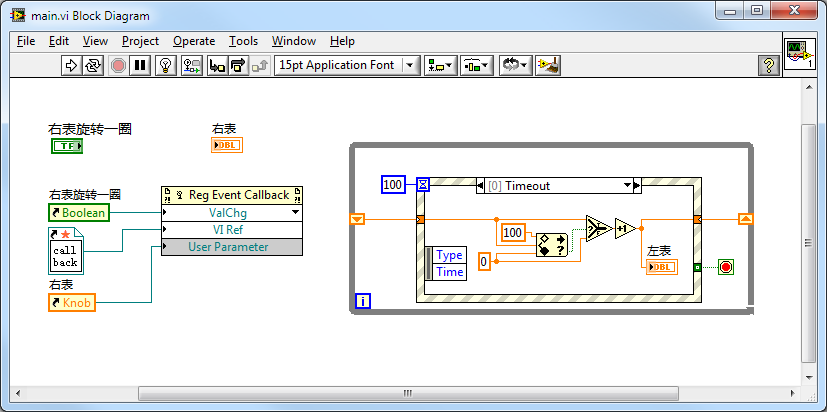Click the Step Over button

coord(238,65)
